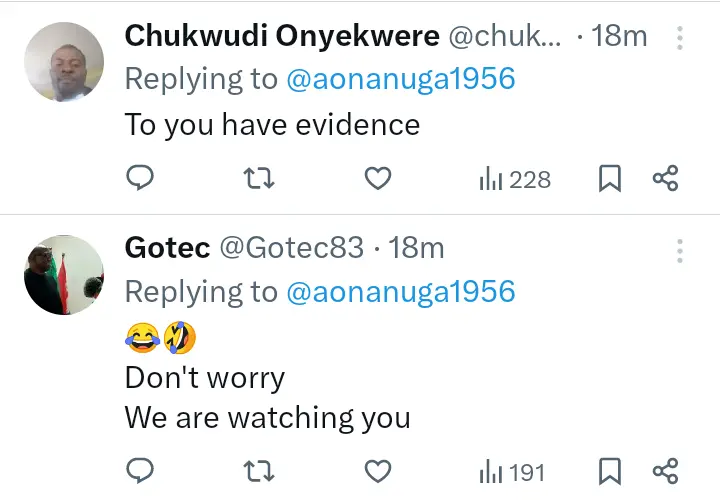
Task: Open more options on Gotec's tweet
Action: point(680,250)
